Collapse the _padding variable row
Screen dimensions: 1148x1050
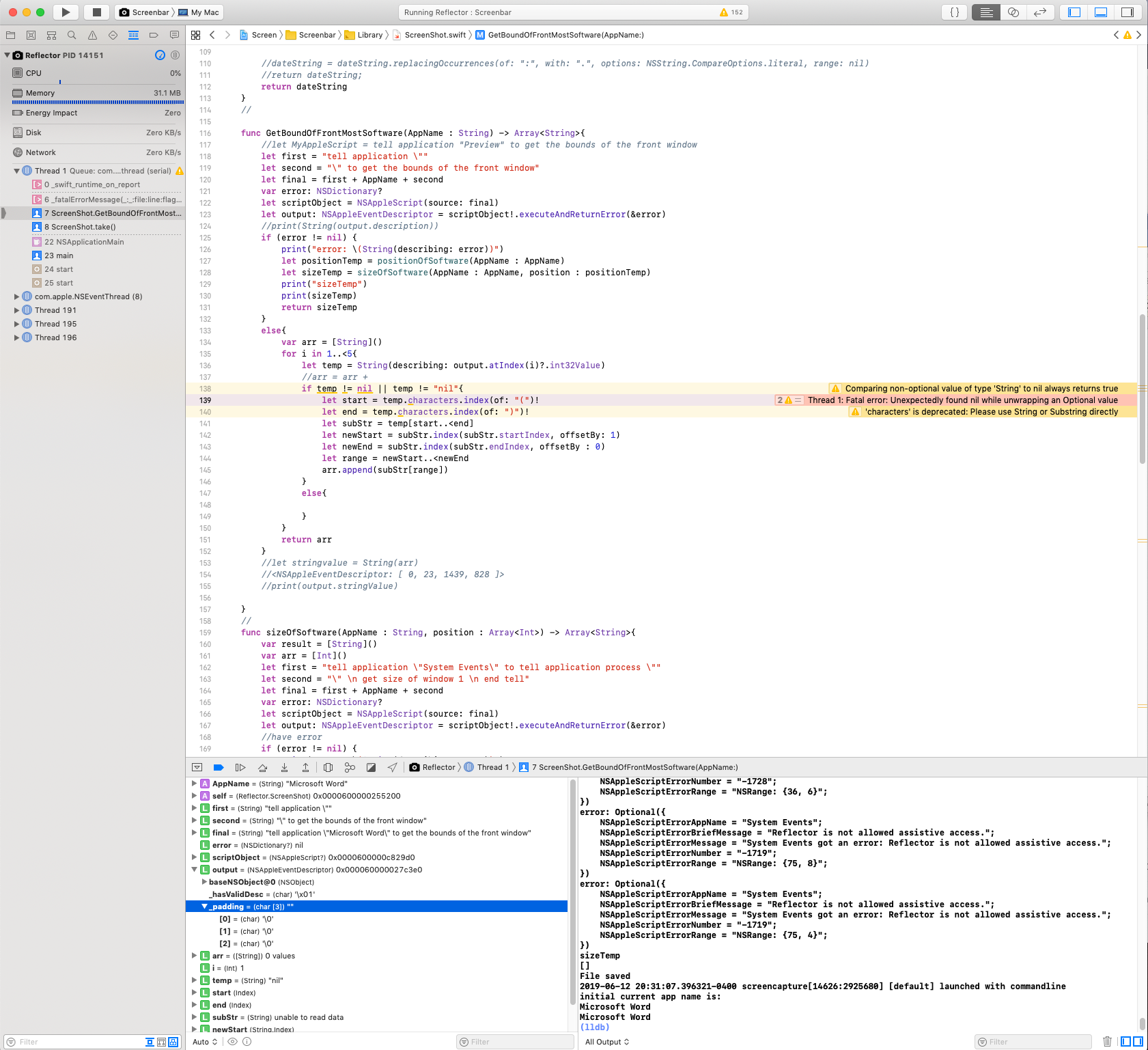[204, 907]
